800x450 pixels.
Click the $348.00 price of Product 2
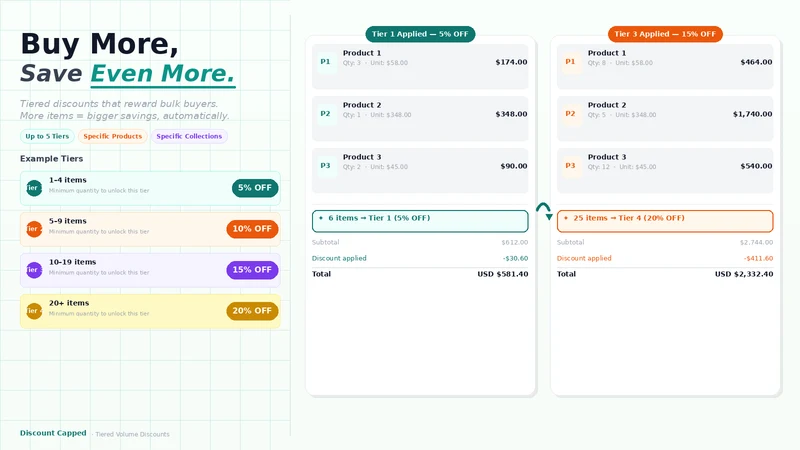coord(511,114)
